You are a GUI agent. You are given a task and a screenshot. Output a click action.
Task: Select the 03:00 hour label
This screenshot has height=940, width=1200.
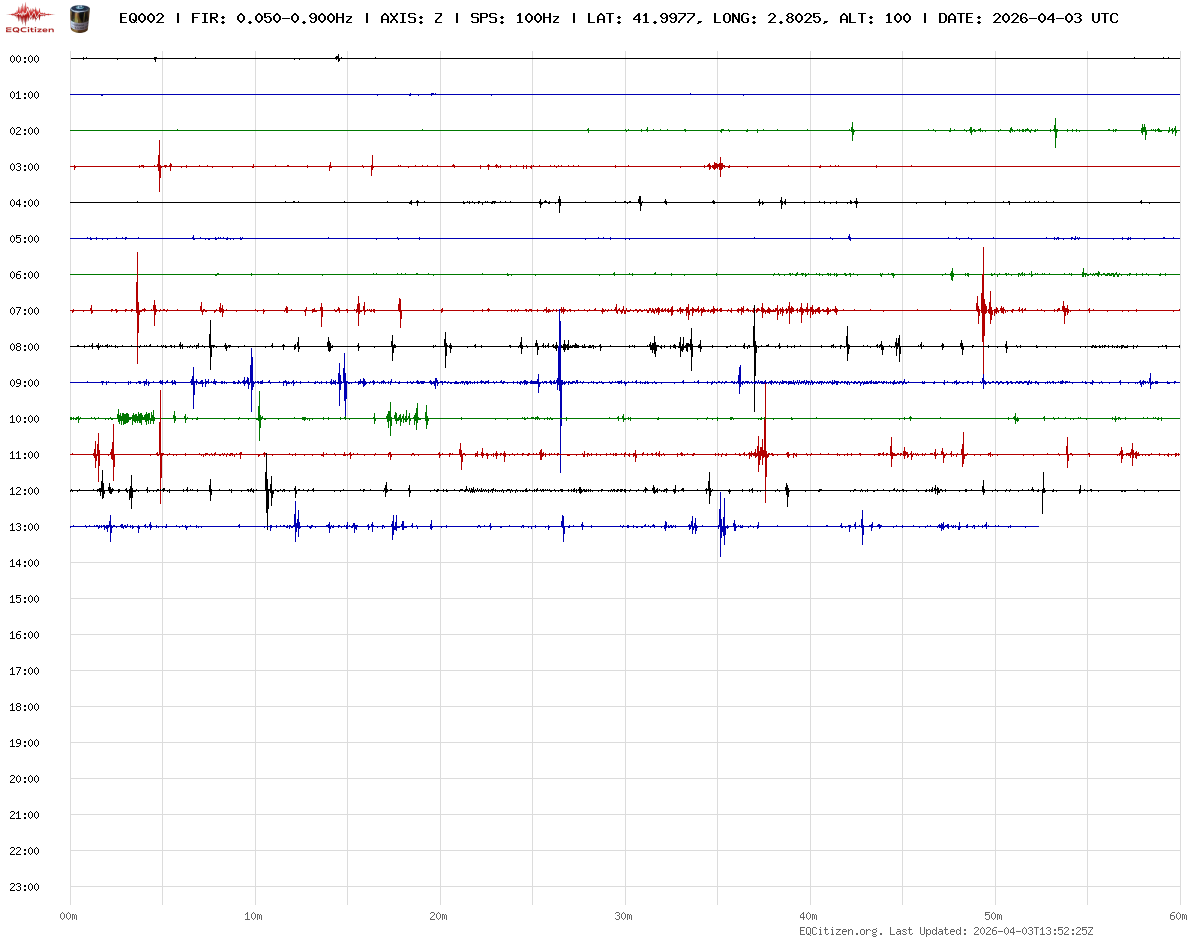(24, 167)
